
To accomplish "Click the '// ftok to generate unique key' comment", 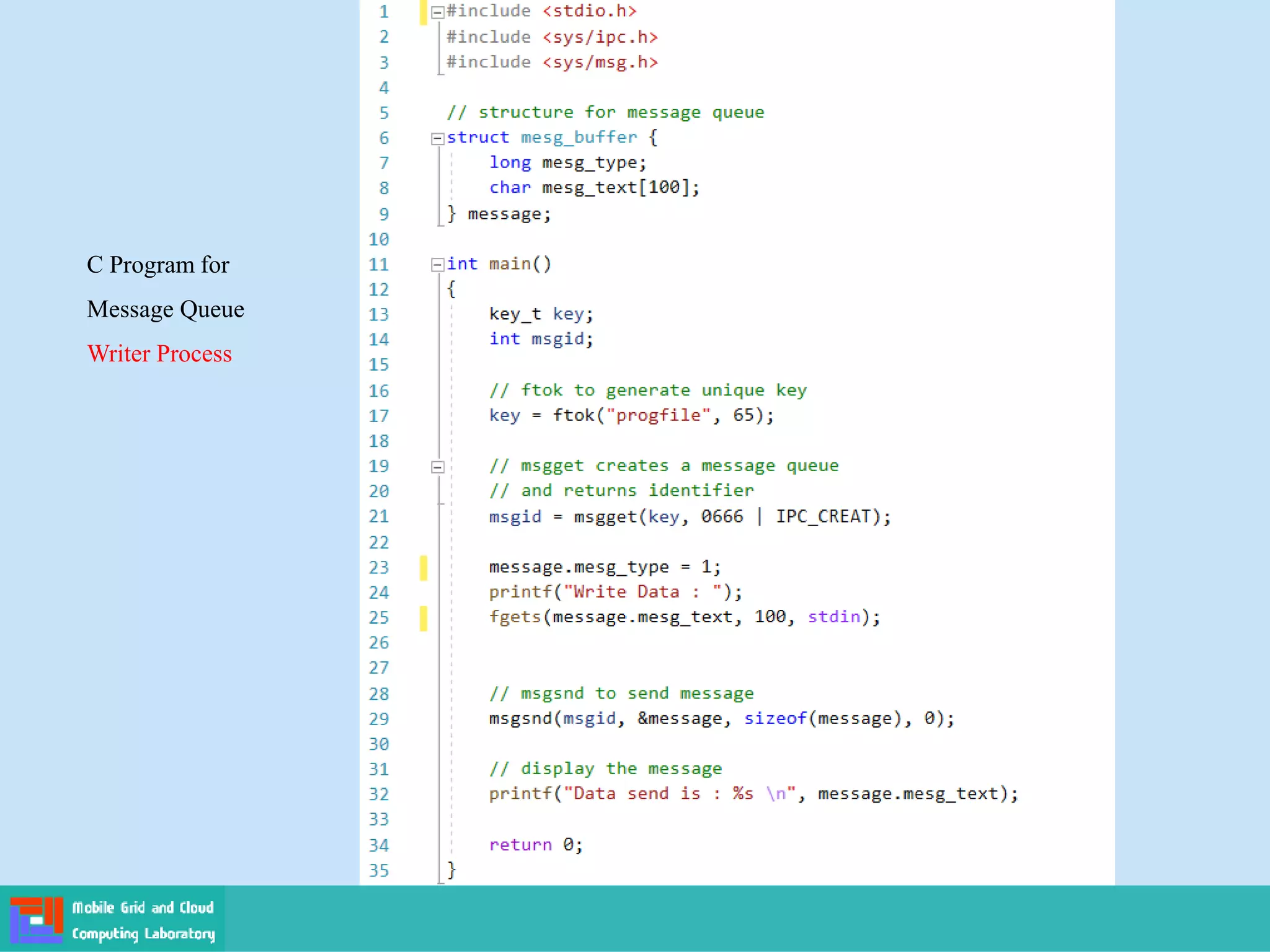I will (x=647, y=390).
